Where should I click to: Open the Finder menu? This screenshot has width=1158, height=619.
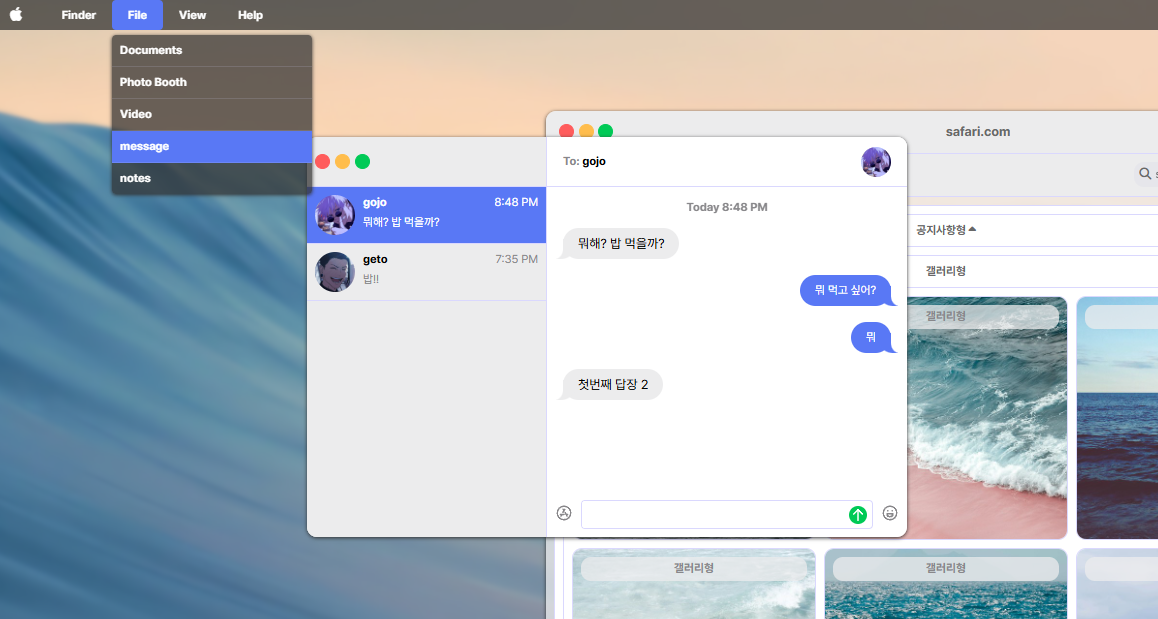[x=78, y=15]
